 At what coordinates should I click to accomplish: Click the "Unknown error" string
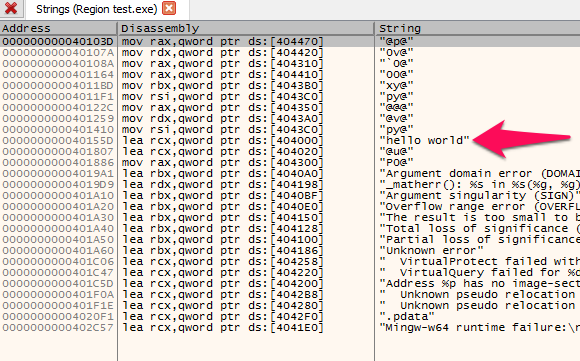click(x=431, y=250)
